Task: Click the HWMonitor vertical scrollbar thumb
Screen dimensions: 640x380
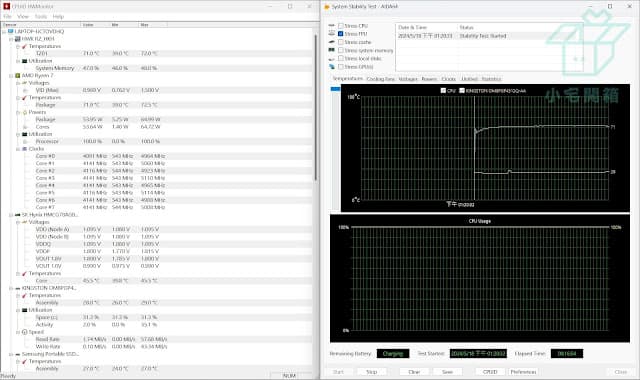Action: tap(316, 108)
